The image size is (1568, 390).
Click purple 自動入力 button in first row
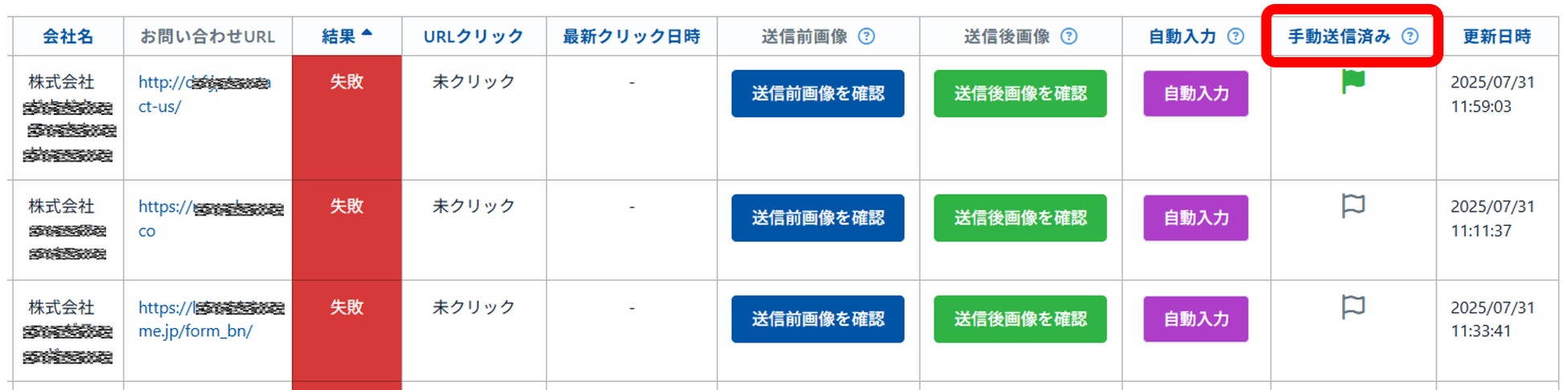(1196, 93)
